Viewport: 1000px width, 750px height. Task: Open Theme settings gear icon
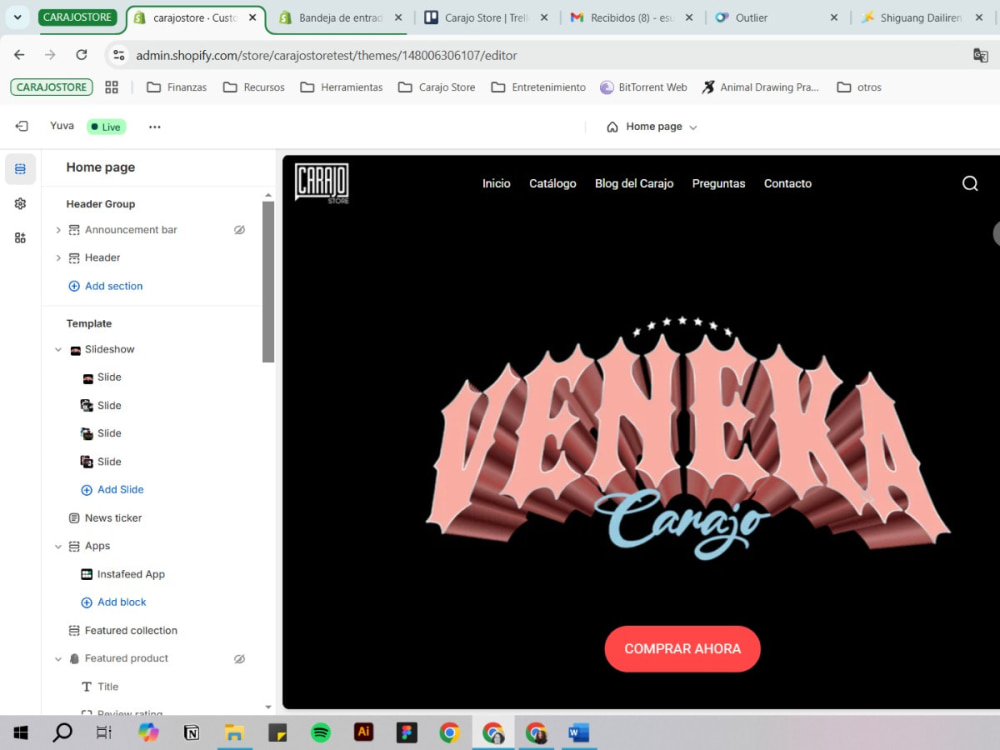pos(20,203)
